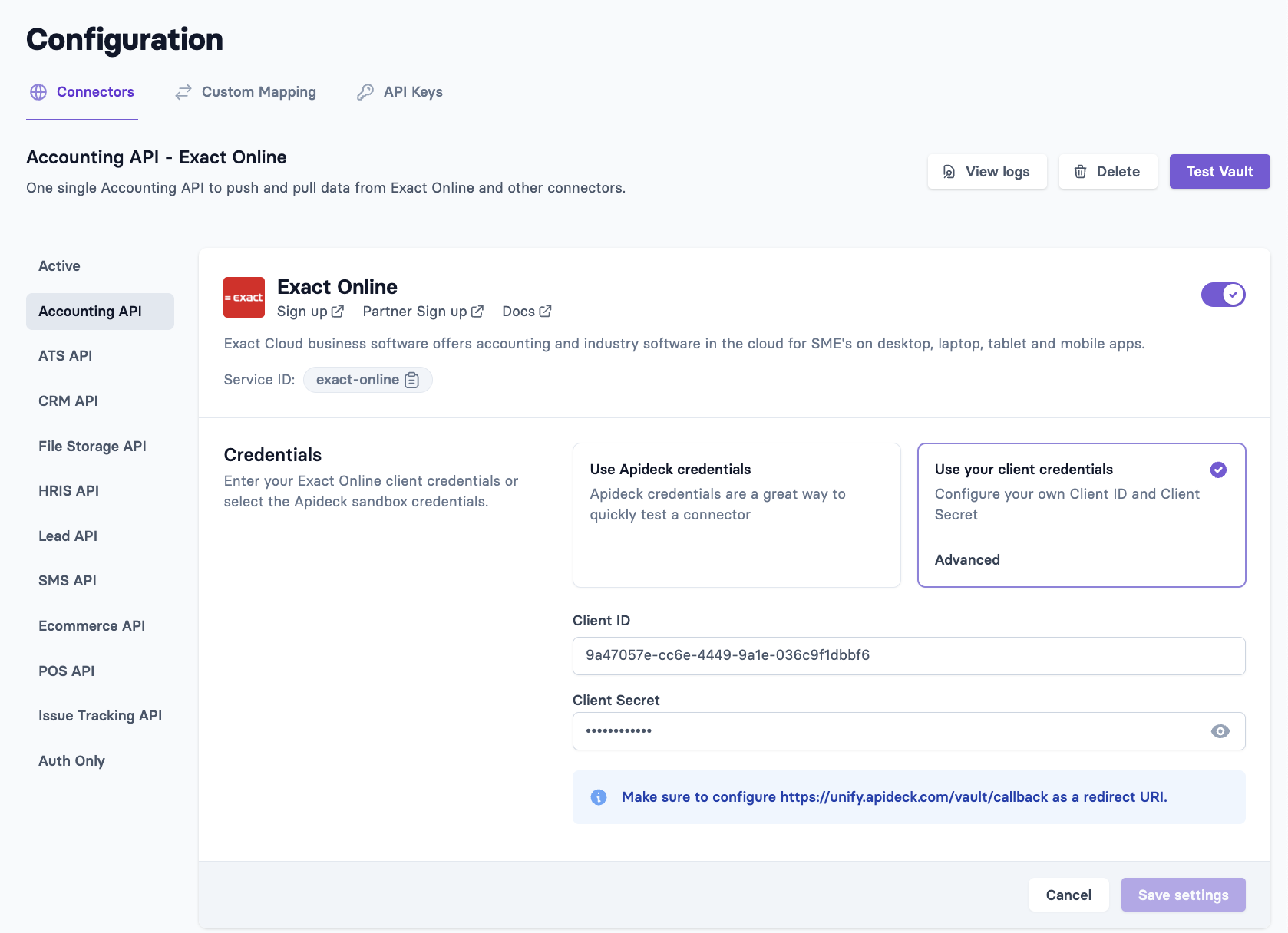Click the external link icon beside Sign up
Viewport: 1288px width, 933px height.
[x=337, y=312]
